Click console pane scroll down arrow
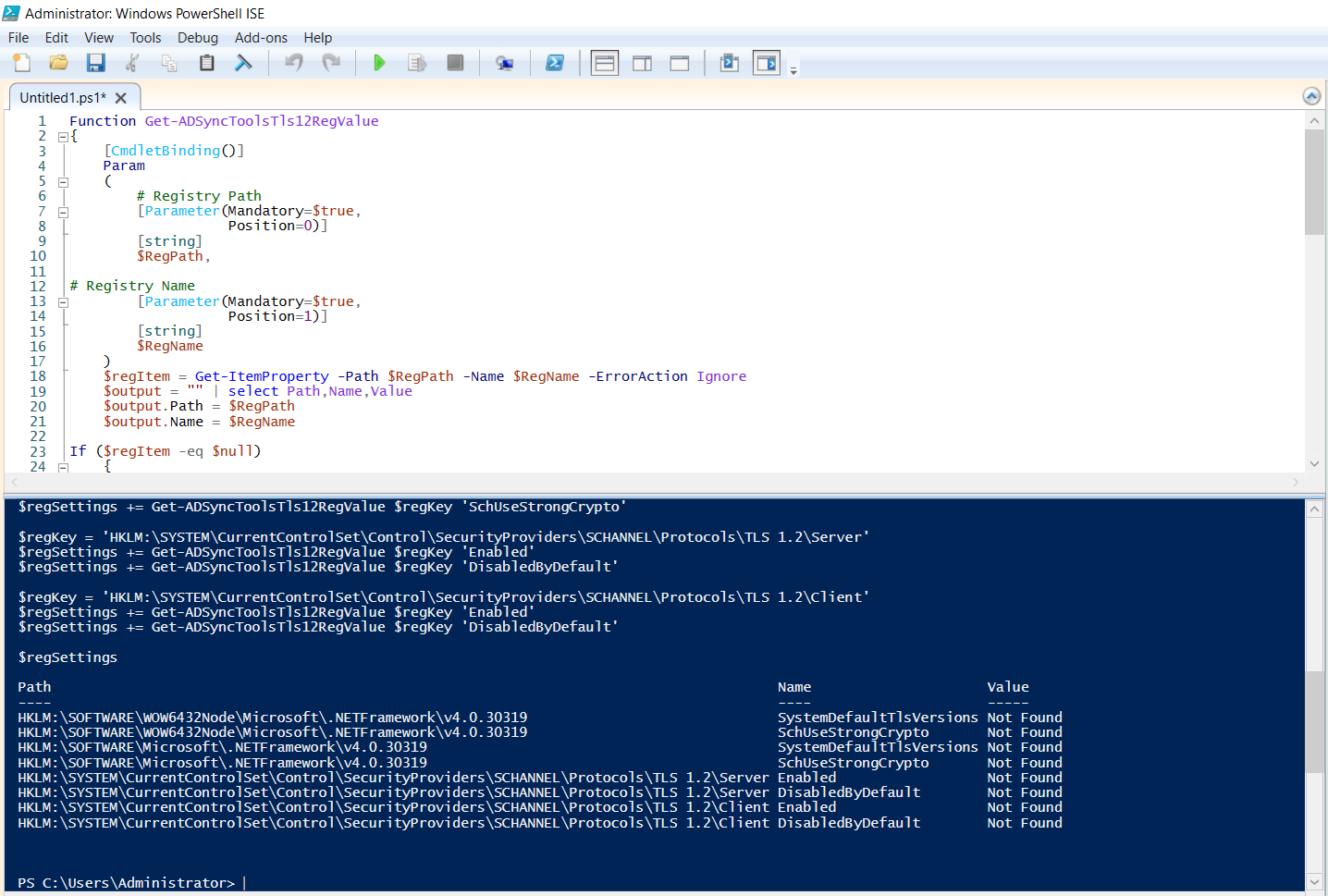Screen dimensions: 1328x896 (1314, 882)
